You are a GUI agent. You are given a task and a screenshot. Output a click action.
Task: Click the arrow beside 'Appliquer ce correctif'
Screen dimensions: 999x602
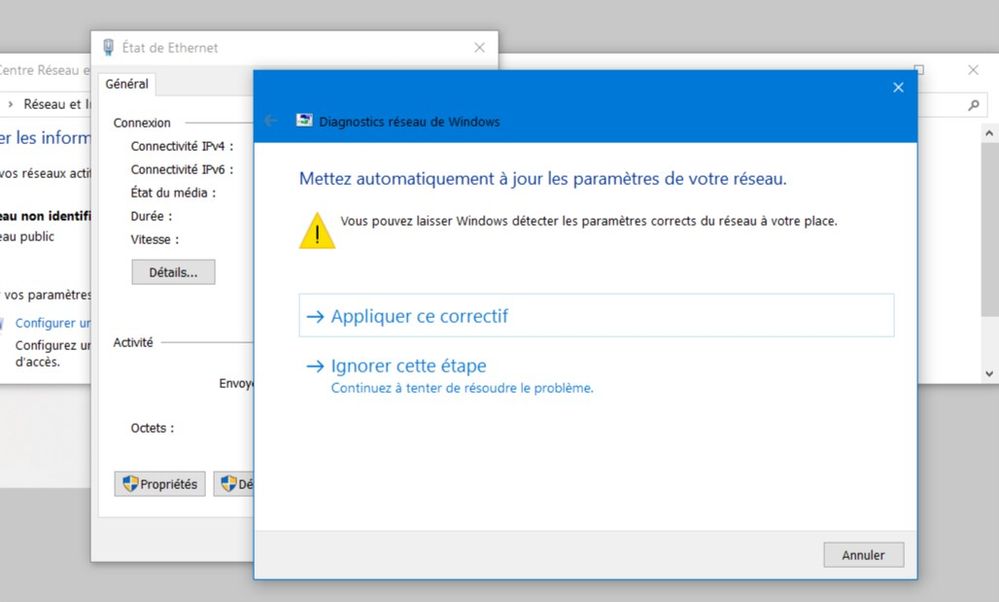click(x=315, y=317)
